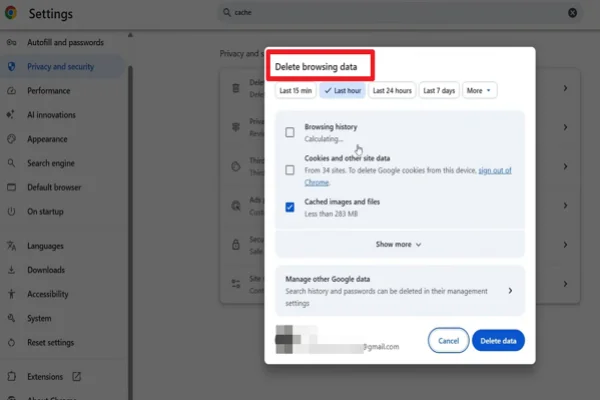Click the Search engine magnifier icon
The height and width of the screenshot is (400, 600).
click(x=11, y=163)
